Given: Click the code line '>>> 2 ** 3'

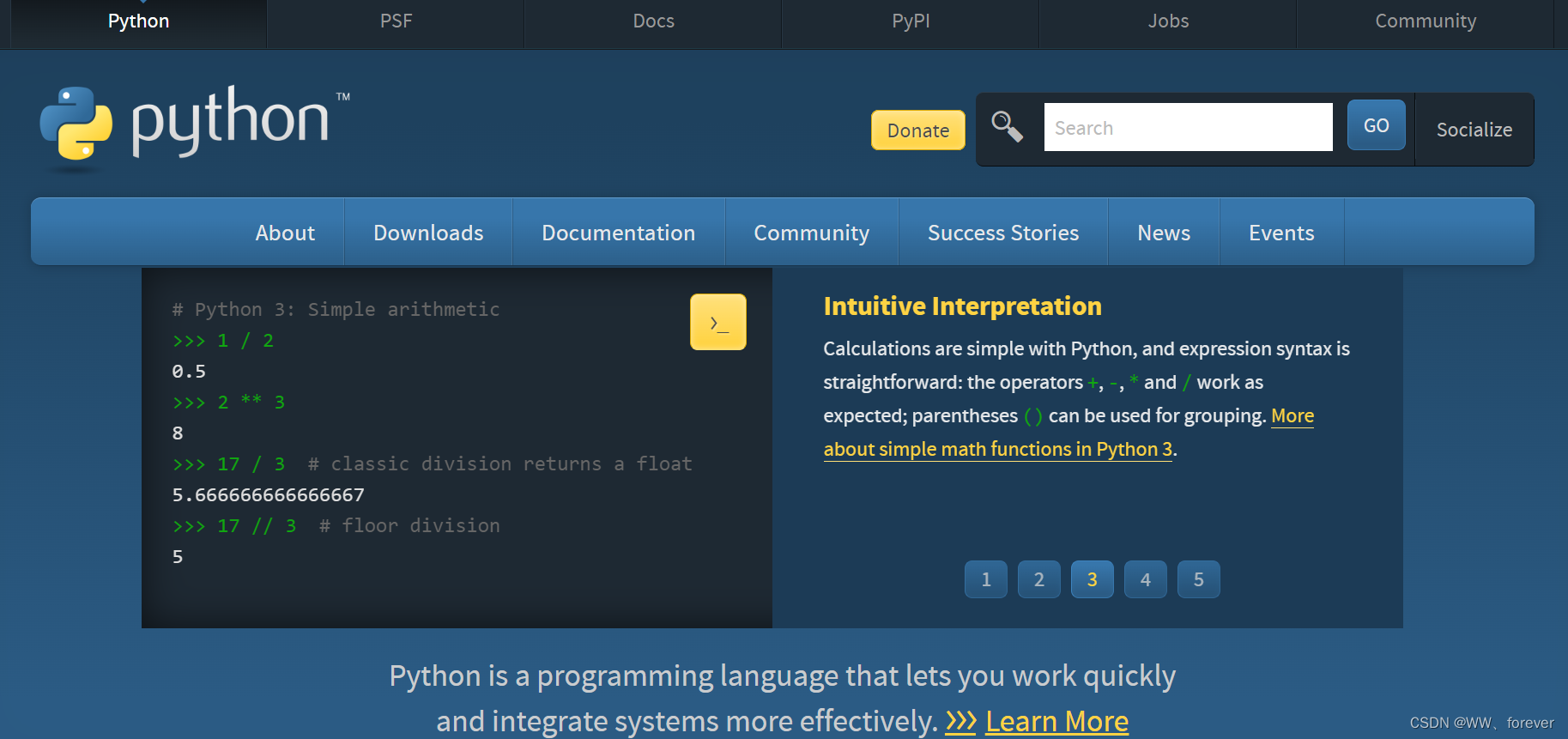Looking at the screenshot, I should point(228,402).
